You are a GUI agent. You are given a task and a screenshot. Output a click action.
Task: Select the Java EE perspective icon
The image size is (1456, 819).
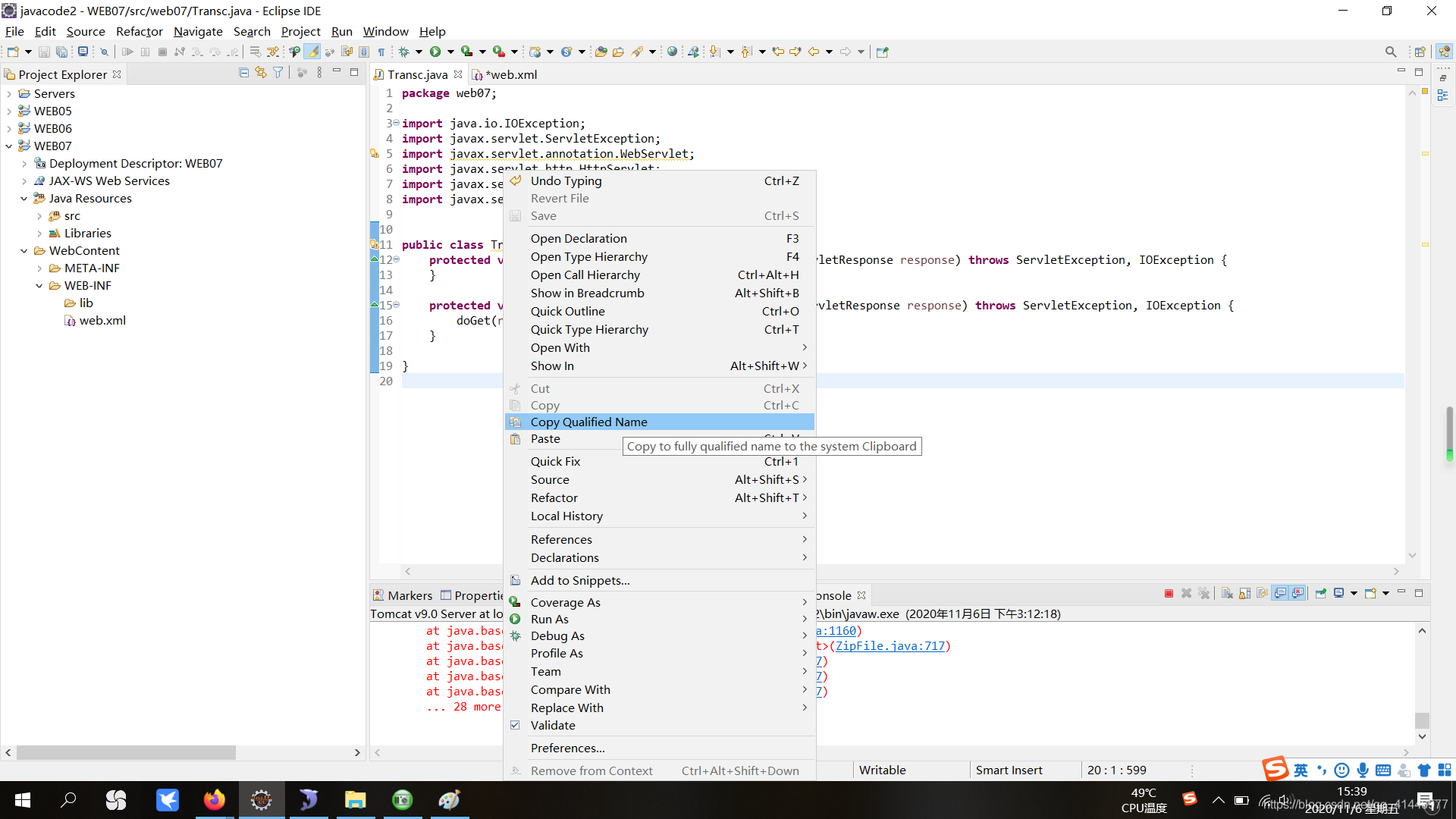click(x=1444, y=52)
